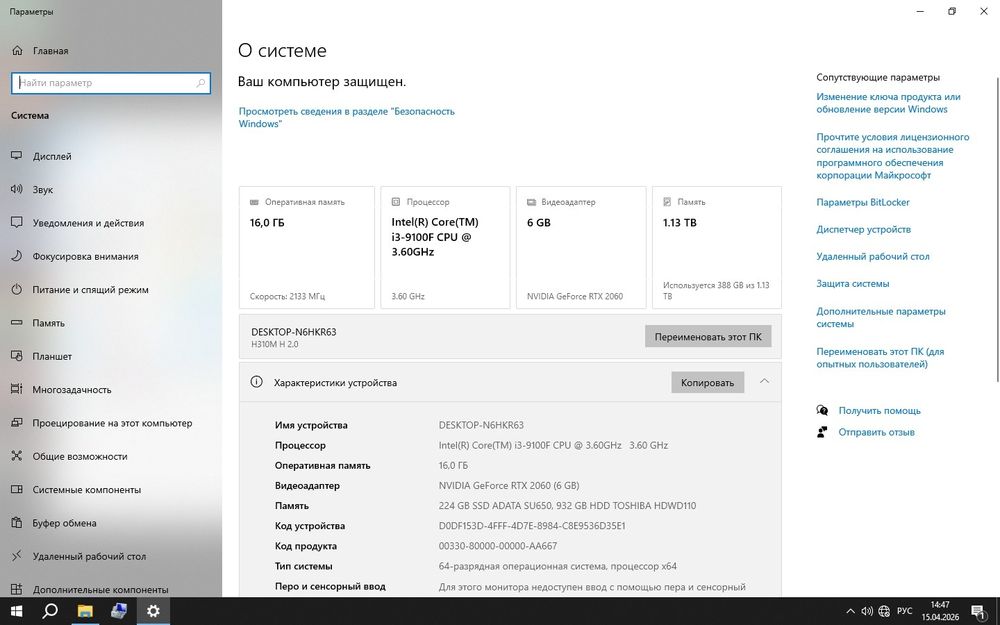This screenshot has height=625, width=1000.
Task: Click the Получить помощь chat icon
Action: click(x=823, y=411)
